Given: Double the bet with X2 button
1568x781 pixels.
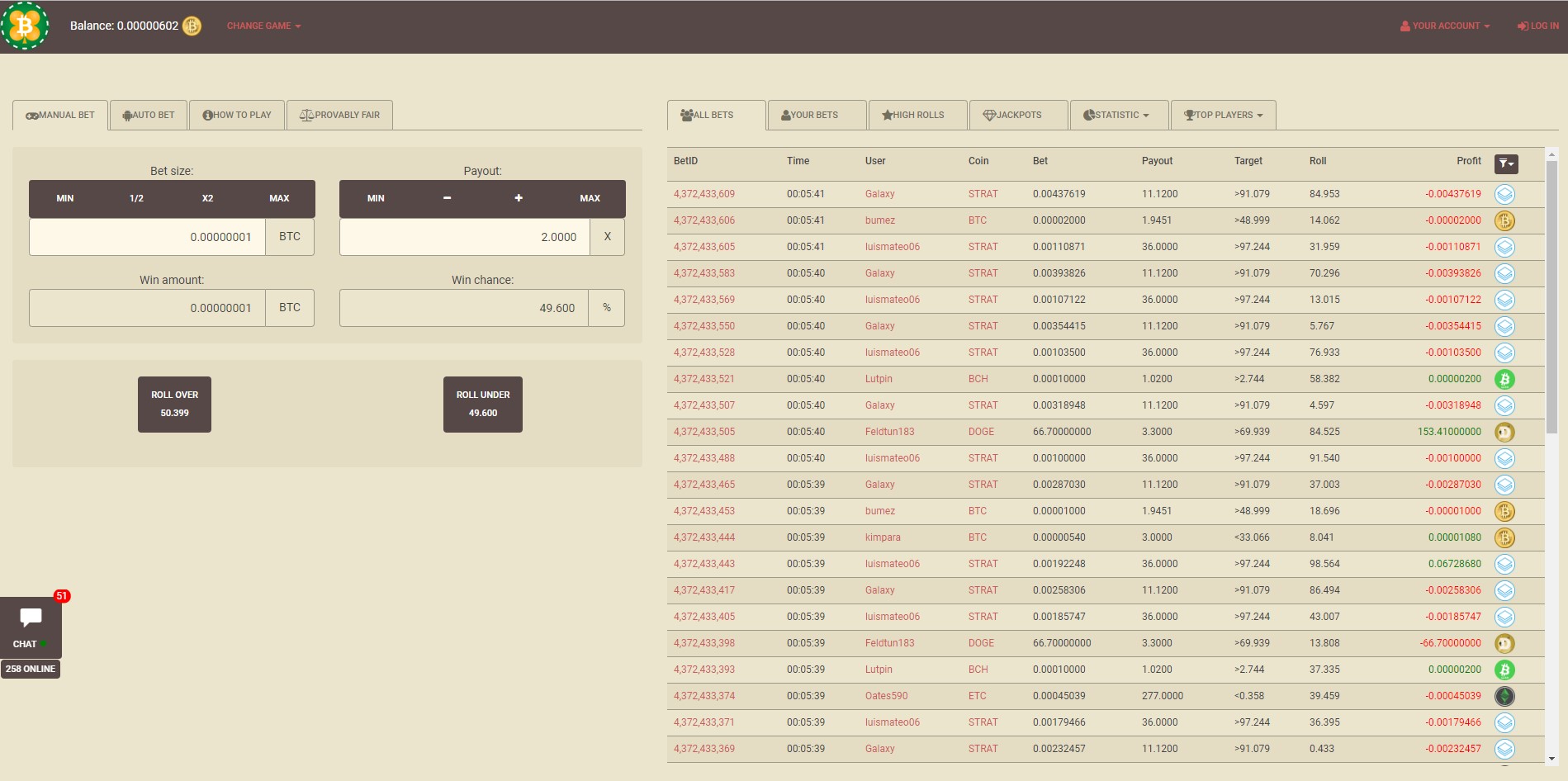Looking at the screenshot, I should coord(208,198).
